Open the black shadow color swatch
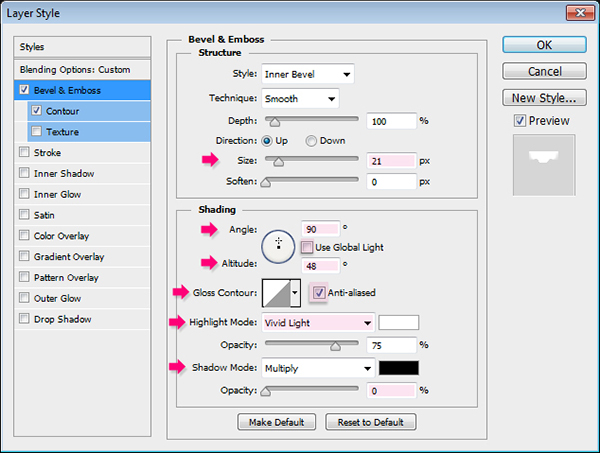Image resolution: width=600 pixels, height=453 pixels. (x=398, y=368)
